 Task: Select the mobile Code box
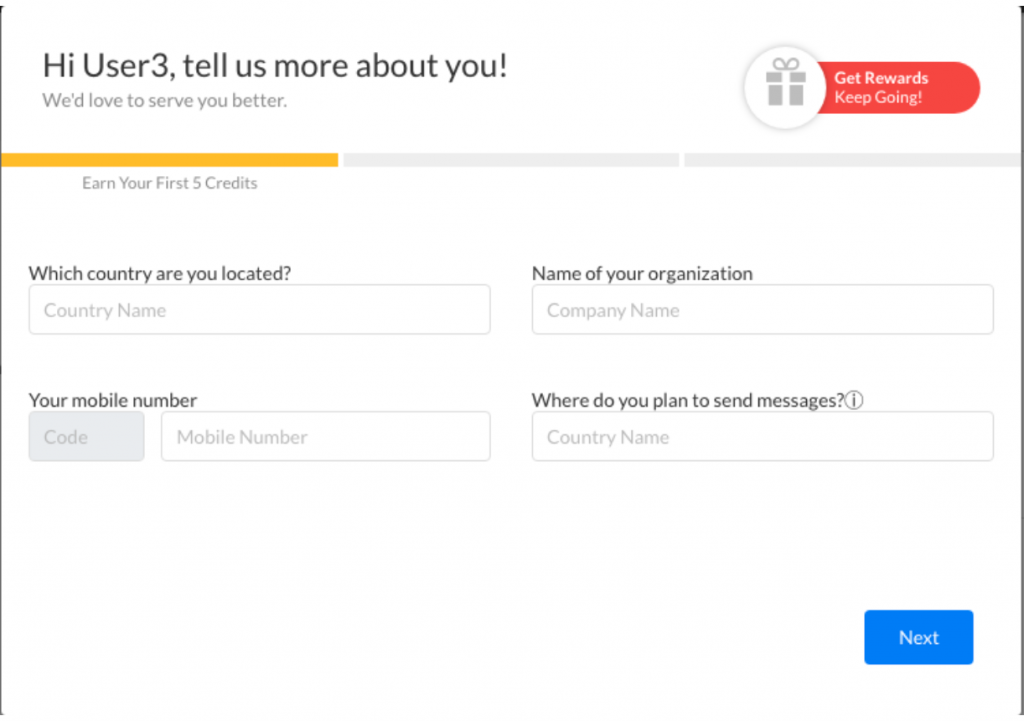[86, 436]
